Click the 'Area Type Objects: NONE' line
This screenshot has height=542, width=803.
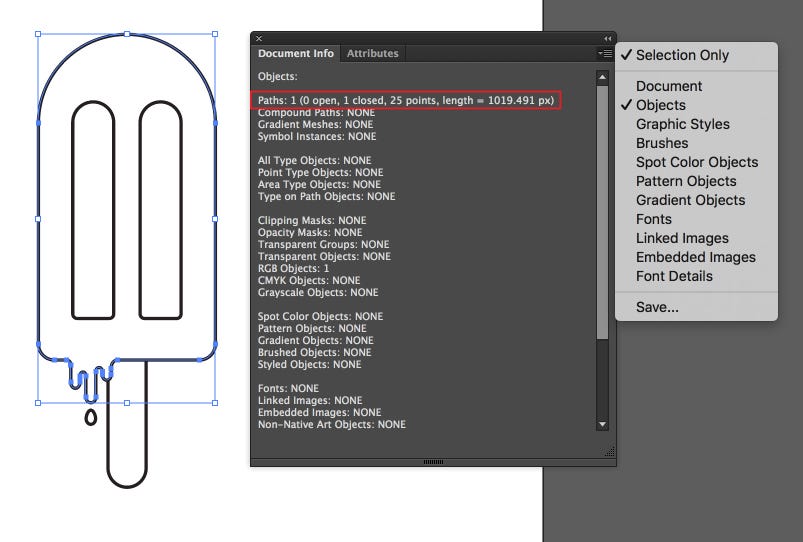[x=319, y=184]
